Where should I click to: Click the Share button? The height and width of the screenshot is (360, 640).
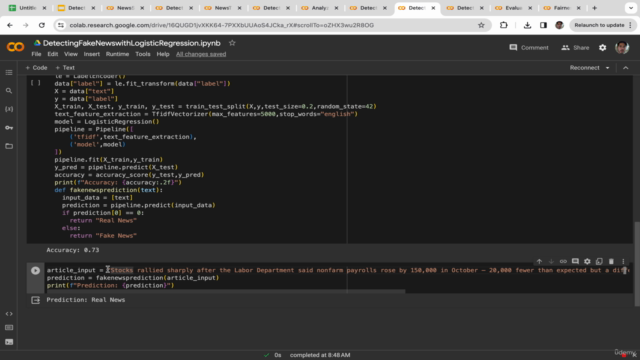tap(575, 48)
